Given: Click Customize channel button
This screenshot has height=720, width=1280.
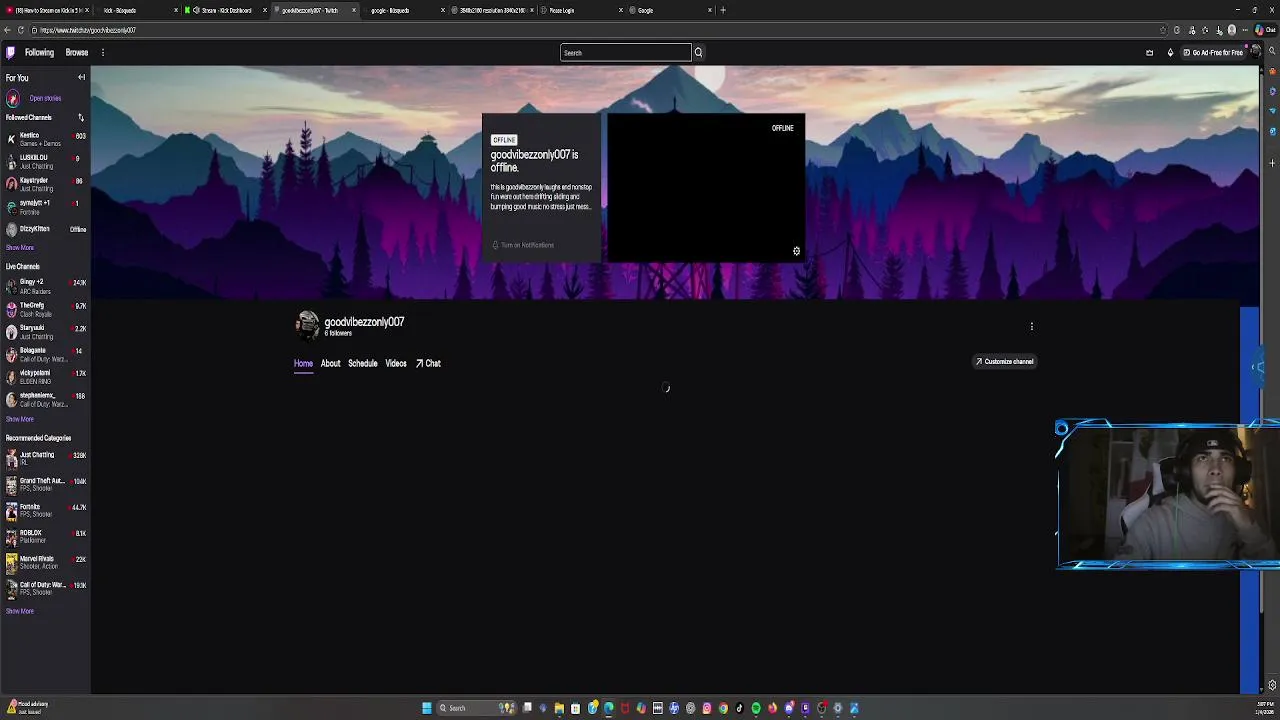Looking at the screenshot, I should point(1005,361).
